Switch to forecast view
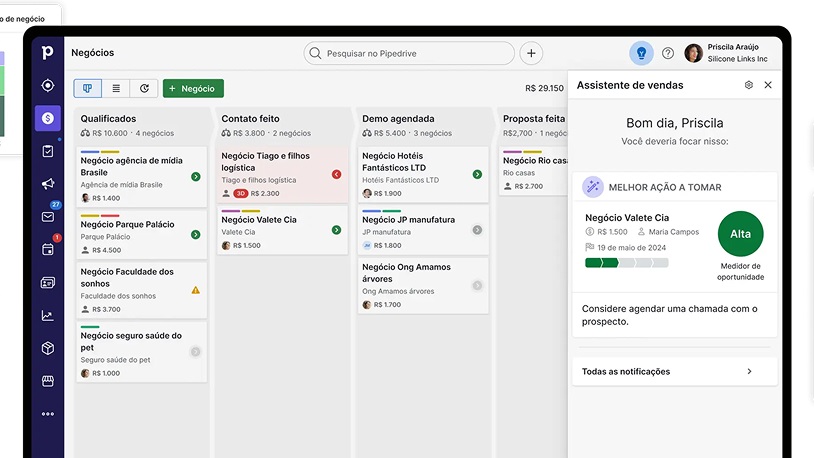The image size is (814, 458). point(144,88)
